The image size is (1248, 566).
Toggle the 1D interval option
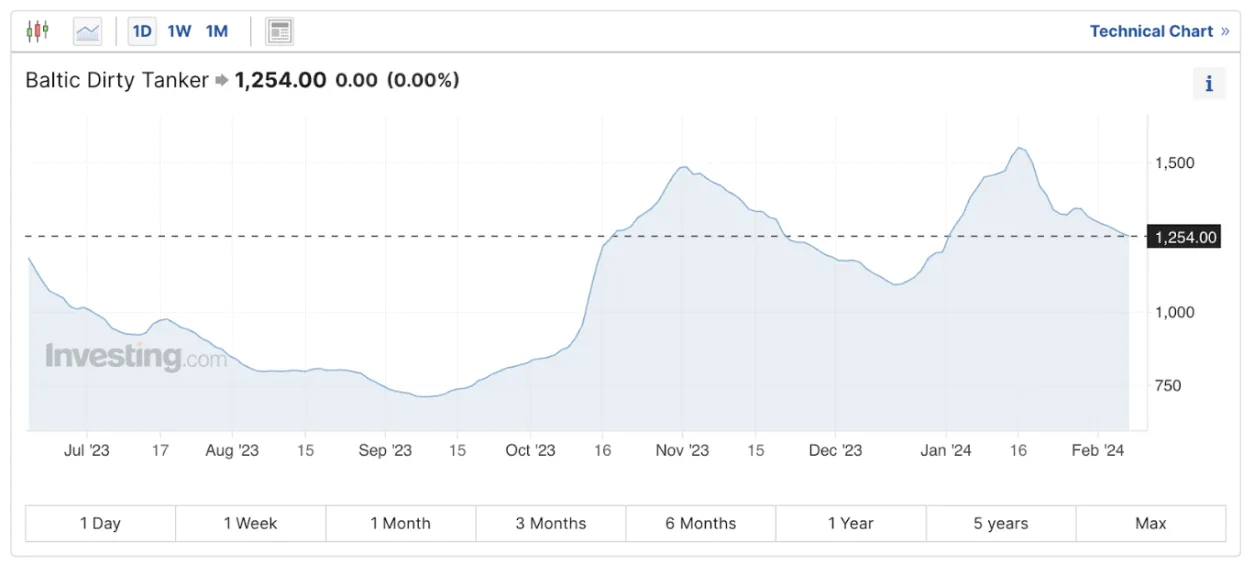142,31
